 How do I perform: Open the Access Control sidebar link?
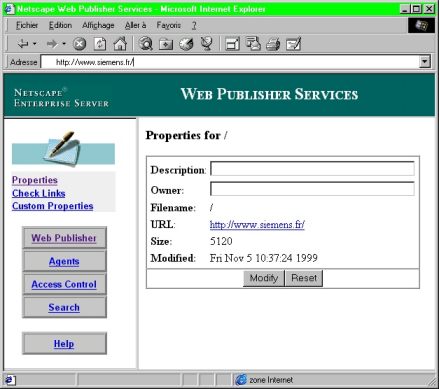pos(64,284)
